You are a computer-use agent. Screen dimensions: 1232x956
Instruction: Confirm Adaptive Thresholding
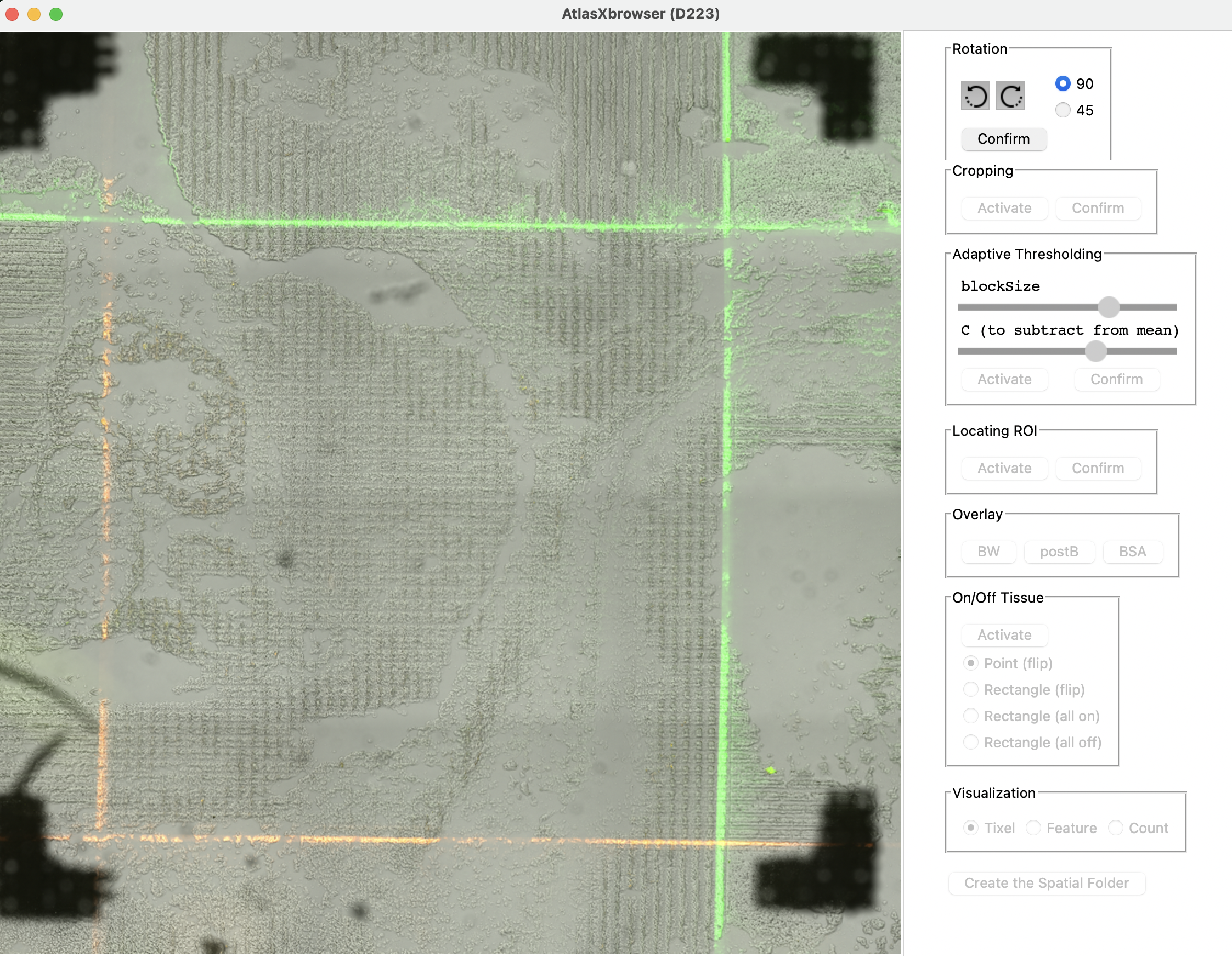1116,379
